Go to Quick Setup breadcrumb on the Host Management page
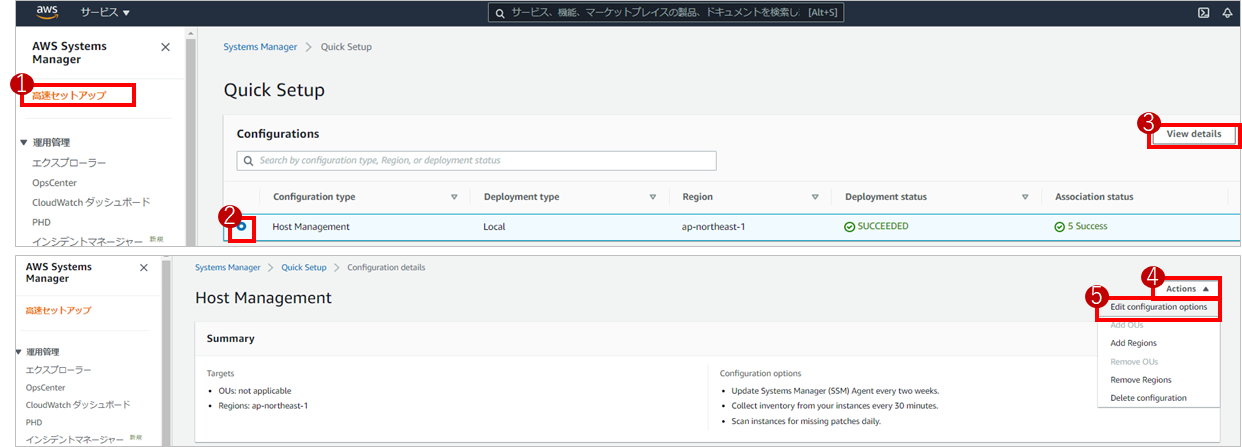The width and height of the screenshot is (1242, 447). pos(304,268)
